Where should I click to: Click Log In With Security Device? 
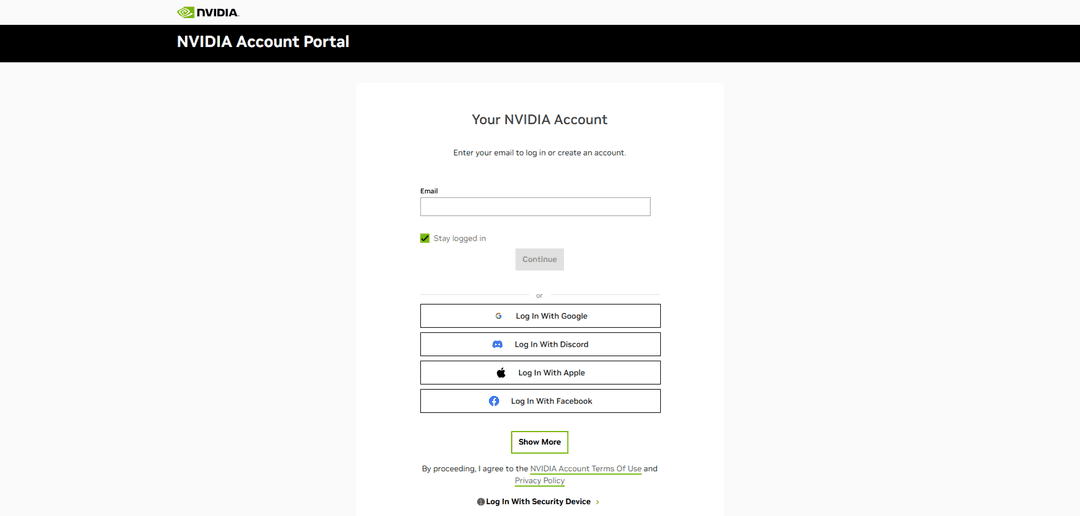point(538,502)
